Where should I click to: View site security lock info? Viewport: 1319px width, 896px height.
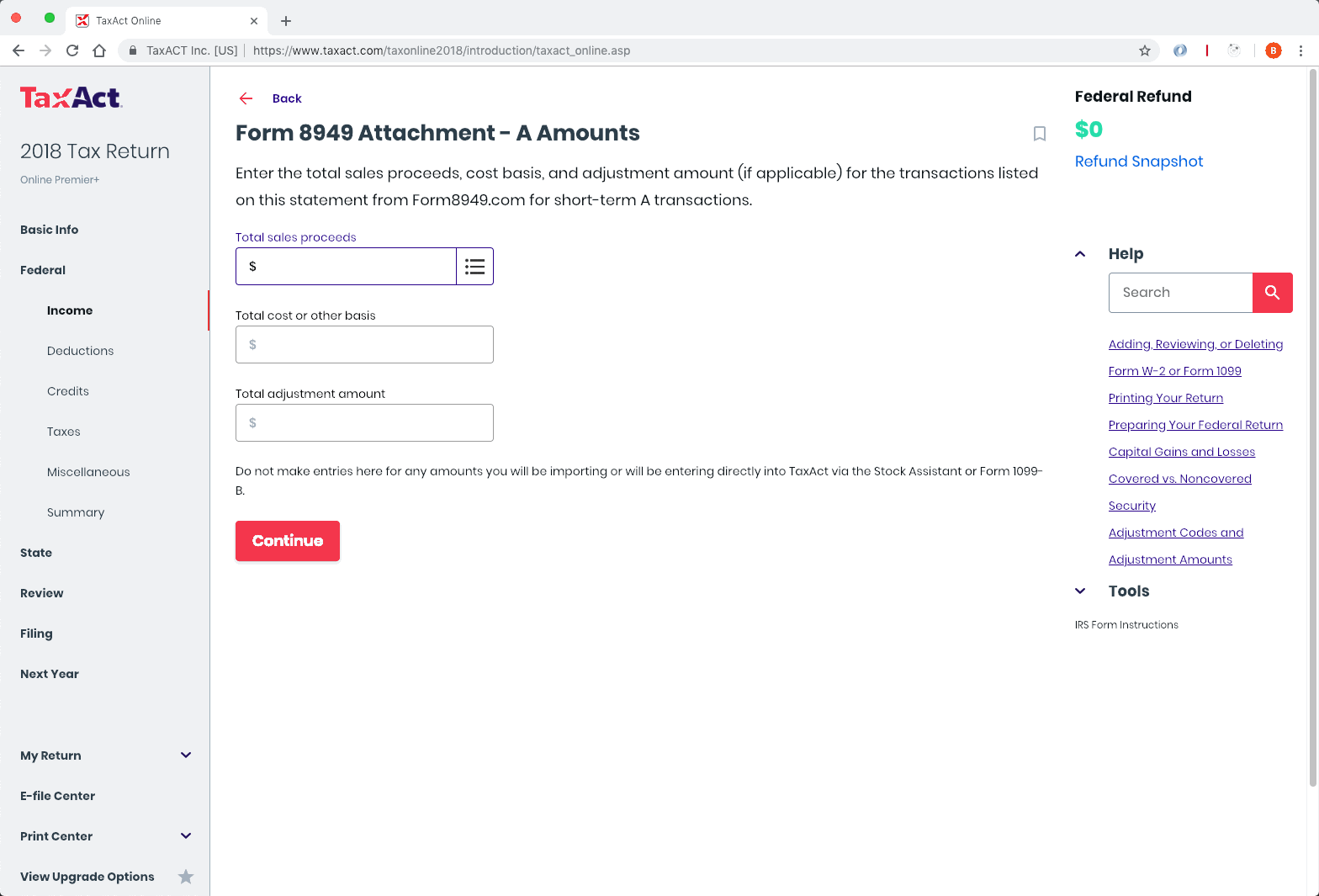click(132, 50)
